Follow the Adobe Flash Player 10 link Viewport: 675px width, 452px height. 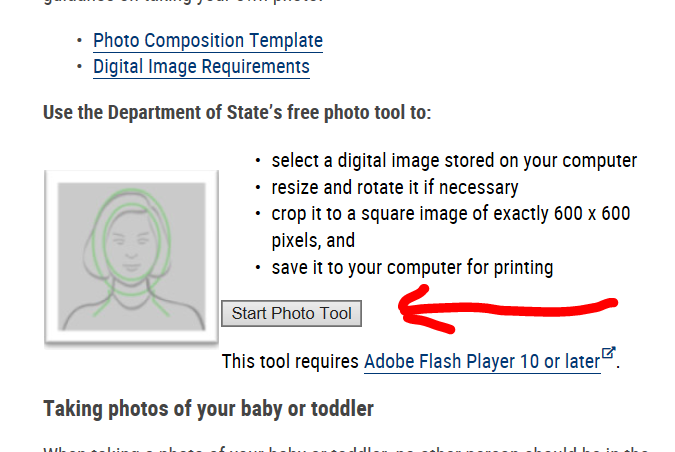click(x=482, y=361)
